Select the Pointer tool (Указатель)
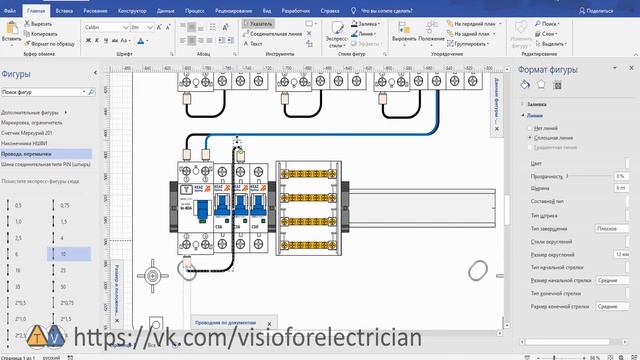This screenshot has width=640, height=360. [258, 24]
